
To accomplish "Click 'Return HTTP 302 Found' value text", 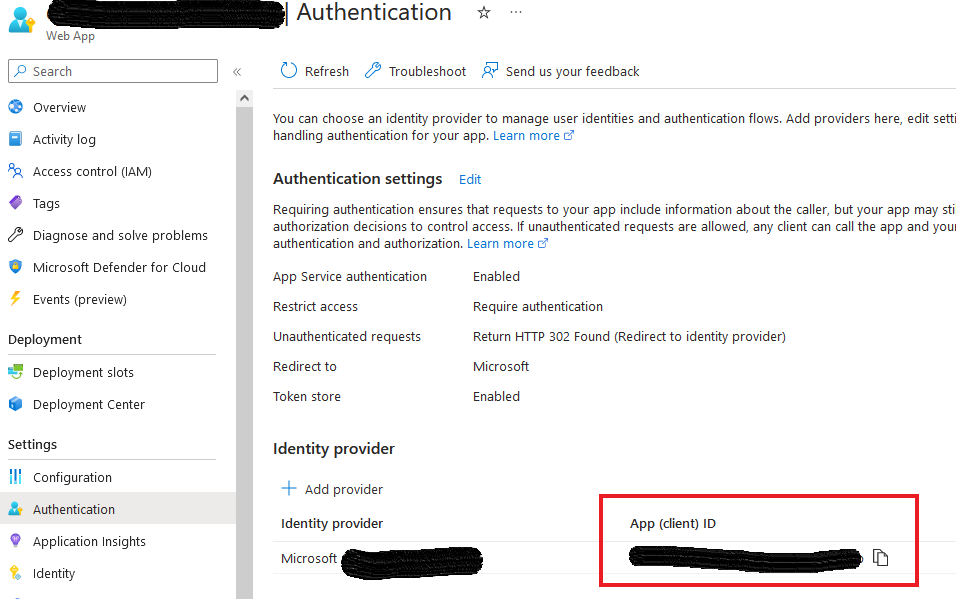I will click(x=629, y=337).
